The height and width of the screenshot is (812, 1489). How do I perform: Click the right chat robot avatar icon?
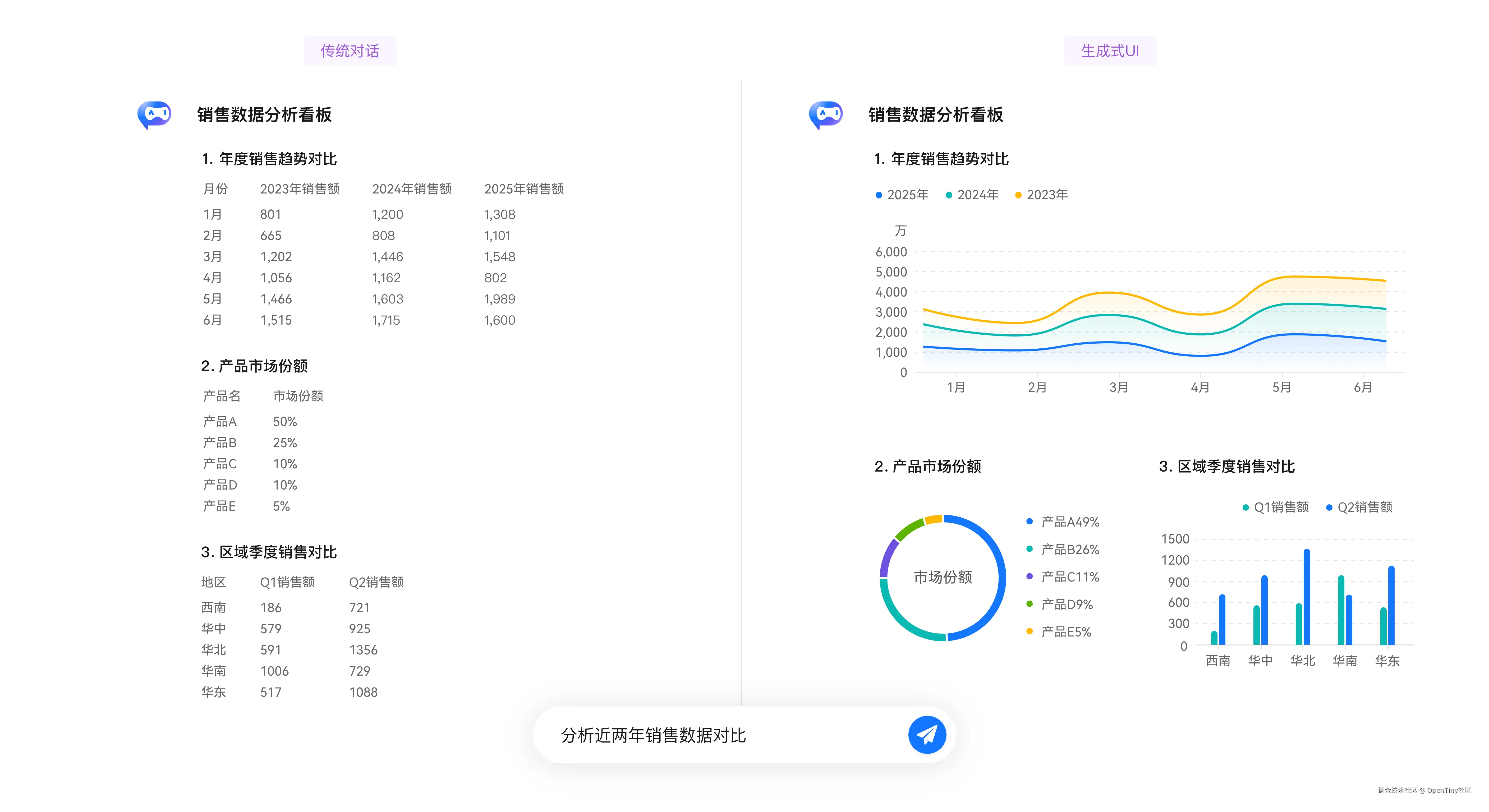(825, 114)
